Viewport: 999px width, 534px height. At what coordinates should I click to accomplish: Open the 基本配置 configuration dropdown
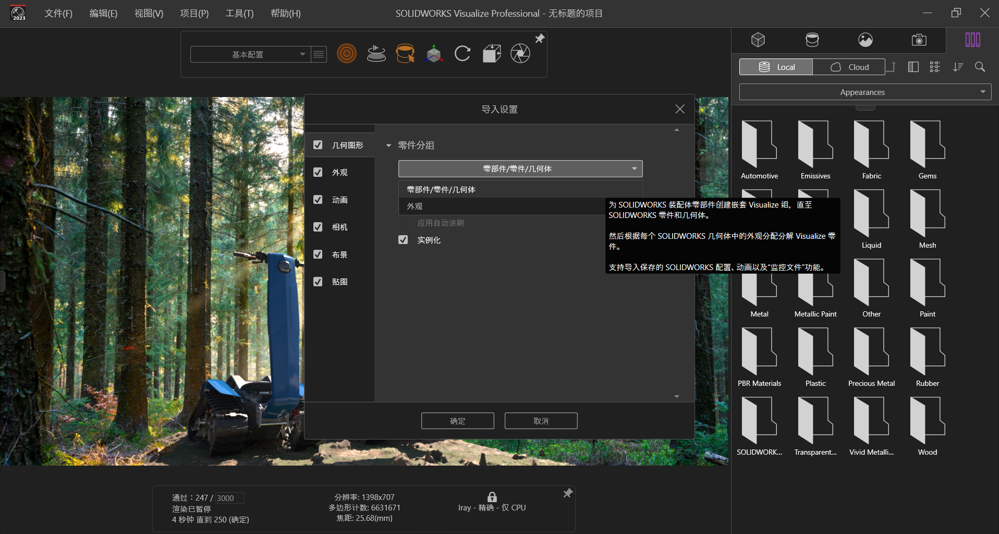pos(250,54)
